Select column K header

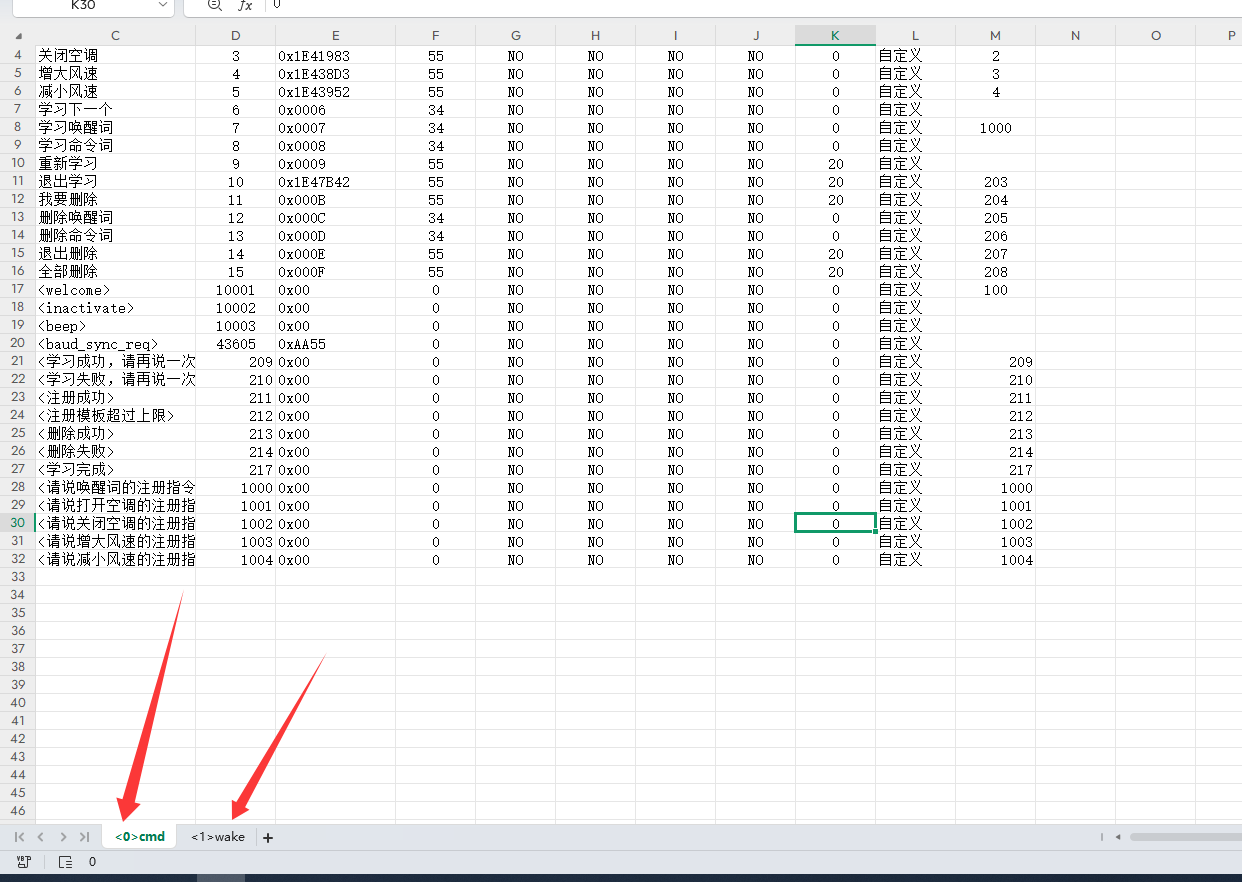[835, 36]
